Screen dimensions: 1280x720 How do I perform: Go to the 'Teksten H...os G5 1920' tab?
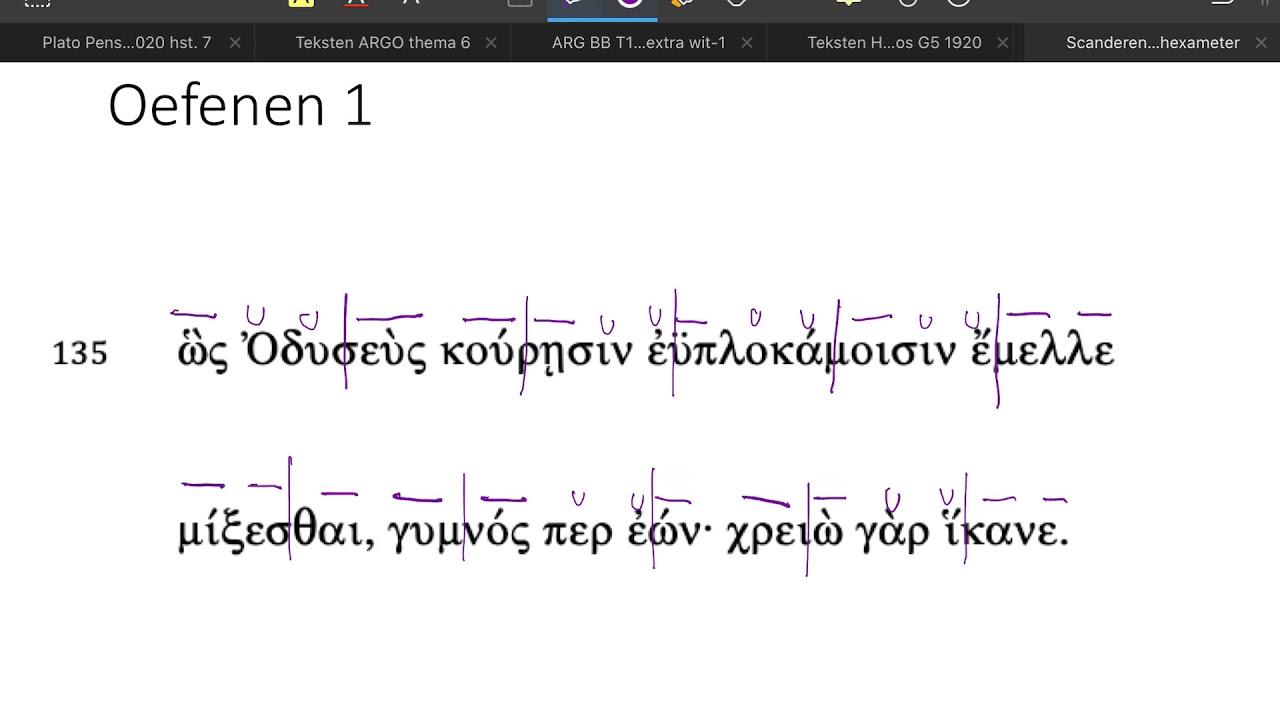point(895,43)
